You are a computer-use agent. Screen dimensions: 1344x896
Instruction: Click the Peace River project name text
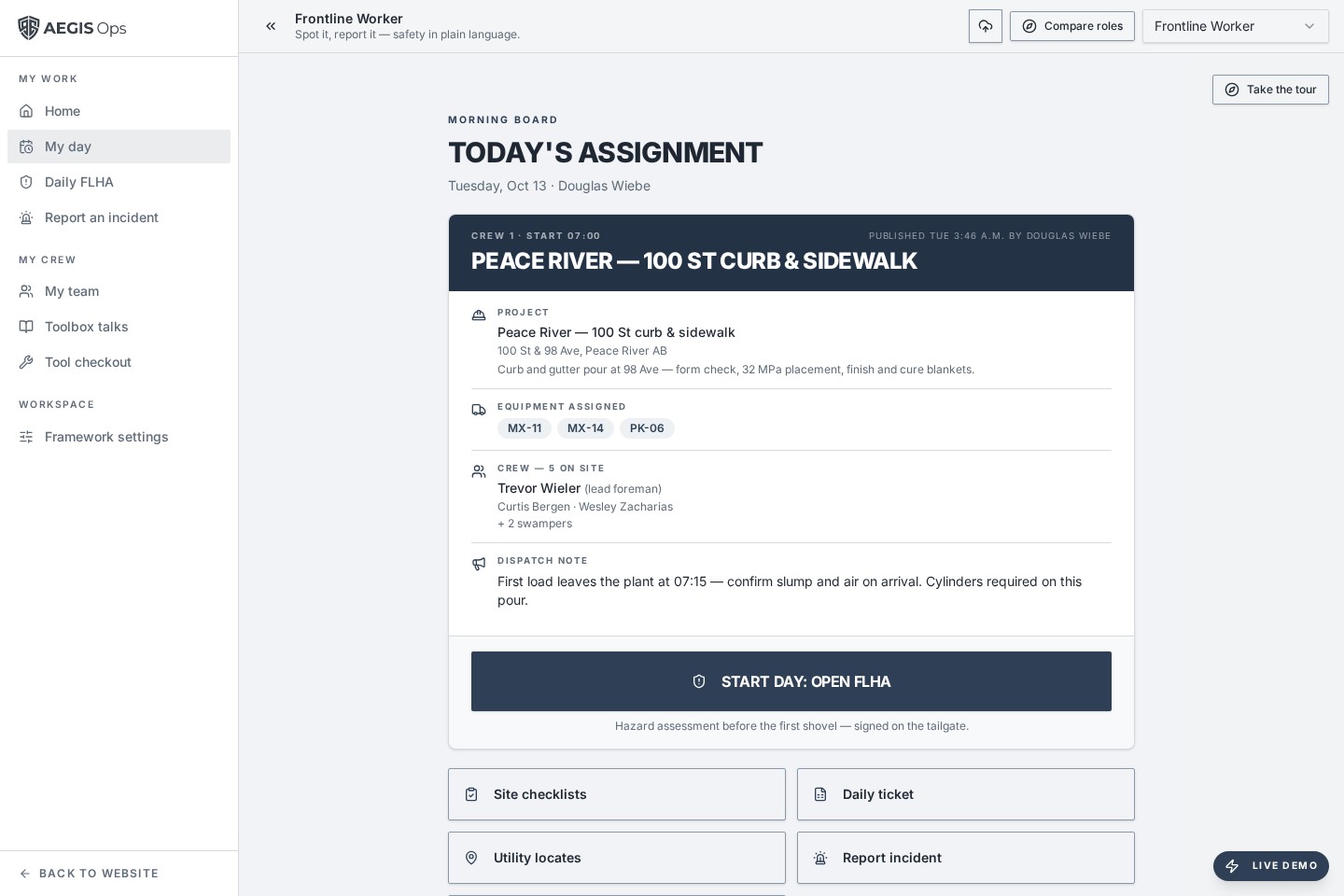[x=616, y=332]
